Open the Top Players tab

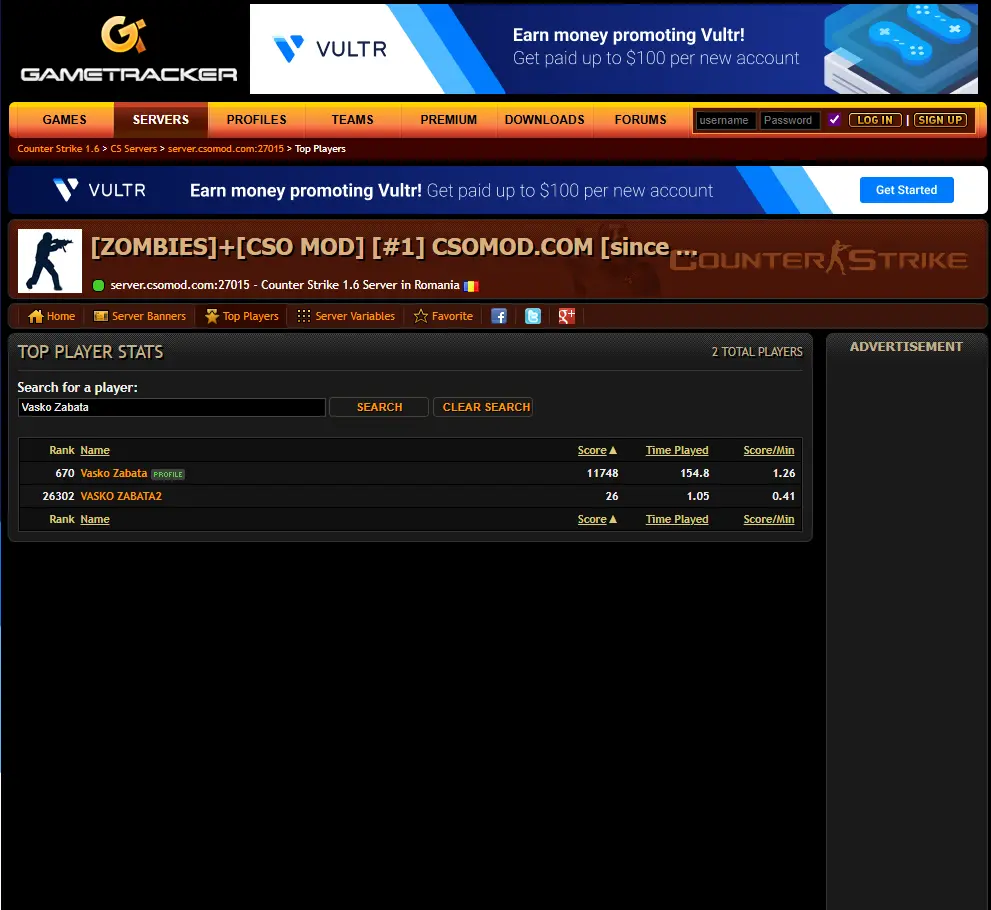pyautogui.click(x=250, y=316)
